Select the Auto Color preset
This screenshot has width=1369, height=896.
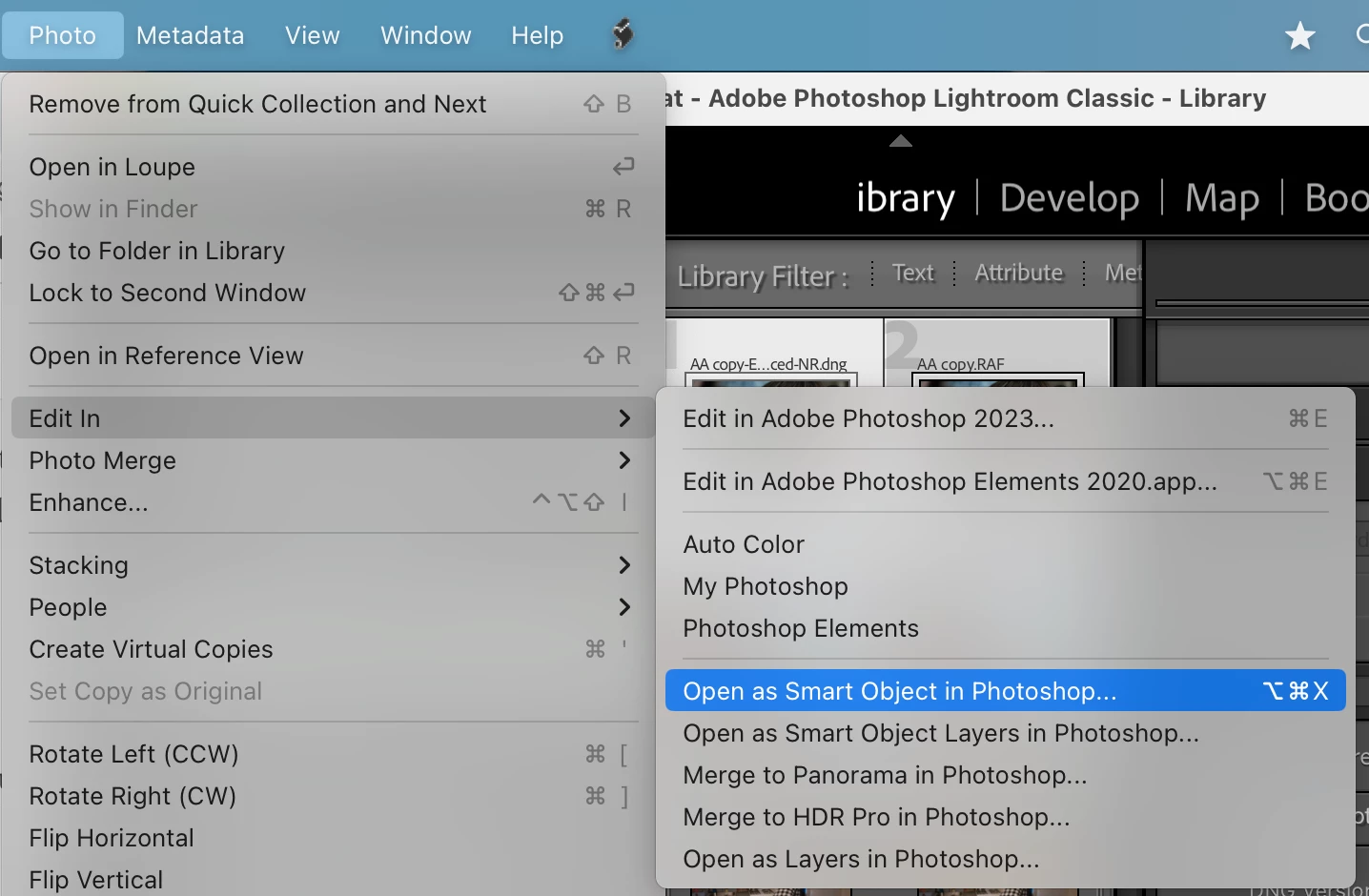(x=1006, y=544)
